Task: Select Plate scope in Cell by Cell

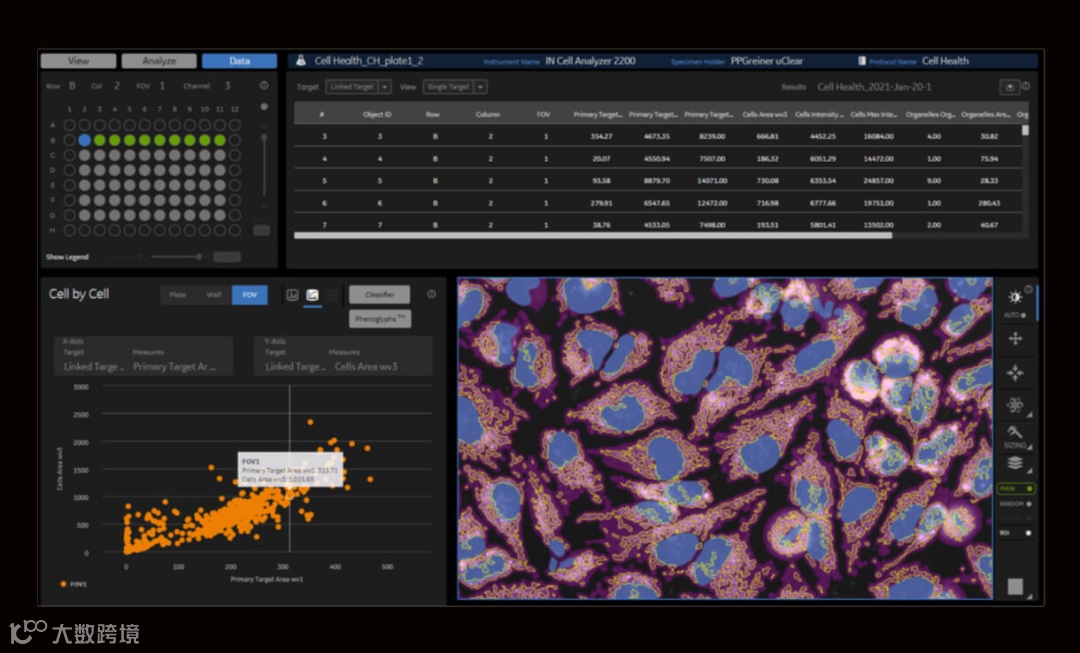Action: (178, 295)
